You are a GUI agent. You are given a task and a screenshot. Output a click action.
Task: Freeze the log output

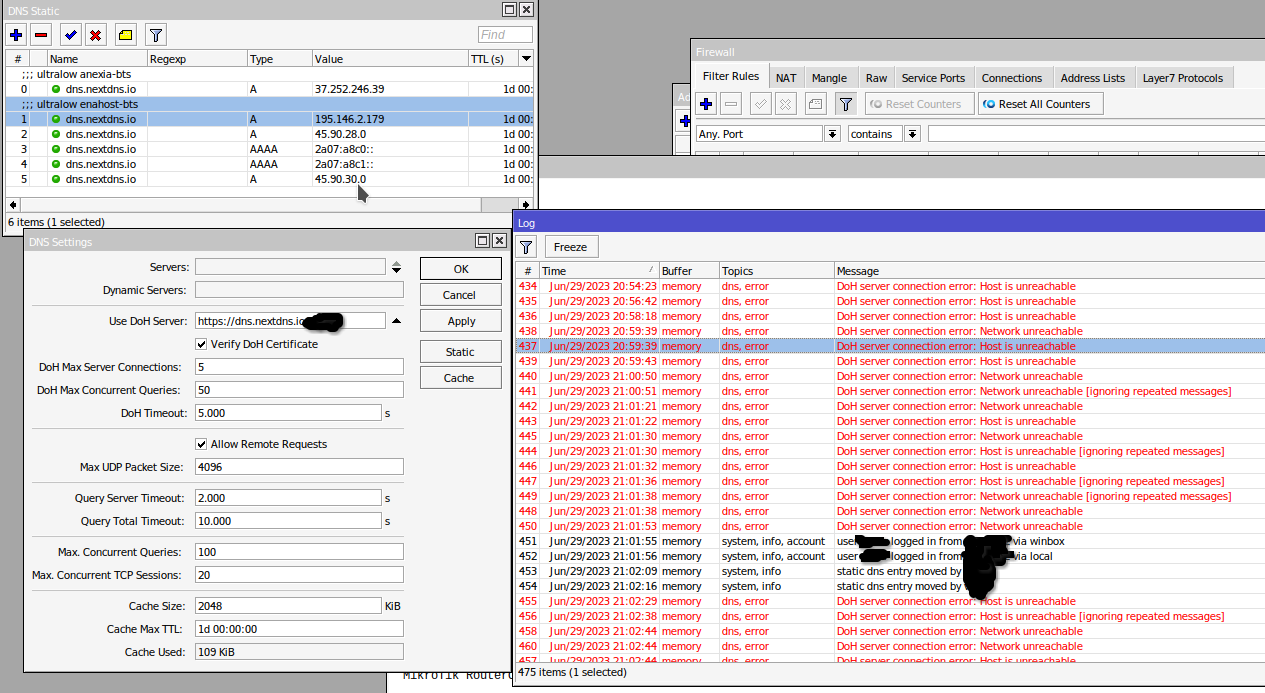(570, 246)
